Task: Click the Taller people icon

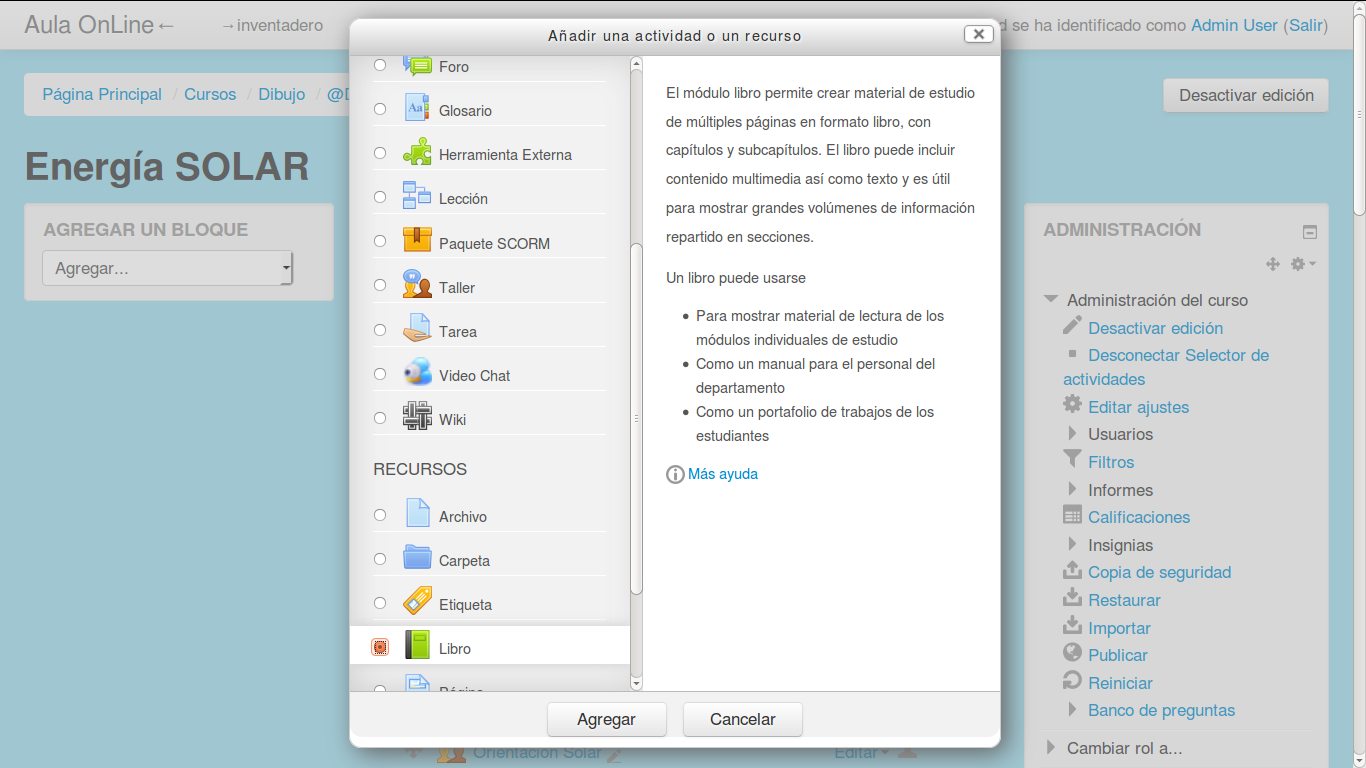Action: [x=417, y=285]
